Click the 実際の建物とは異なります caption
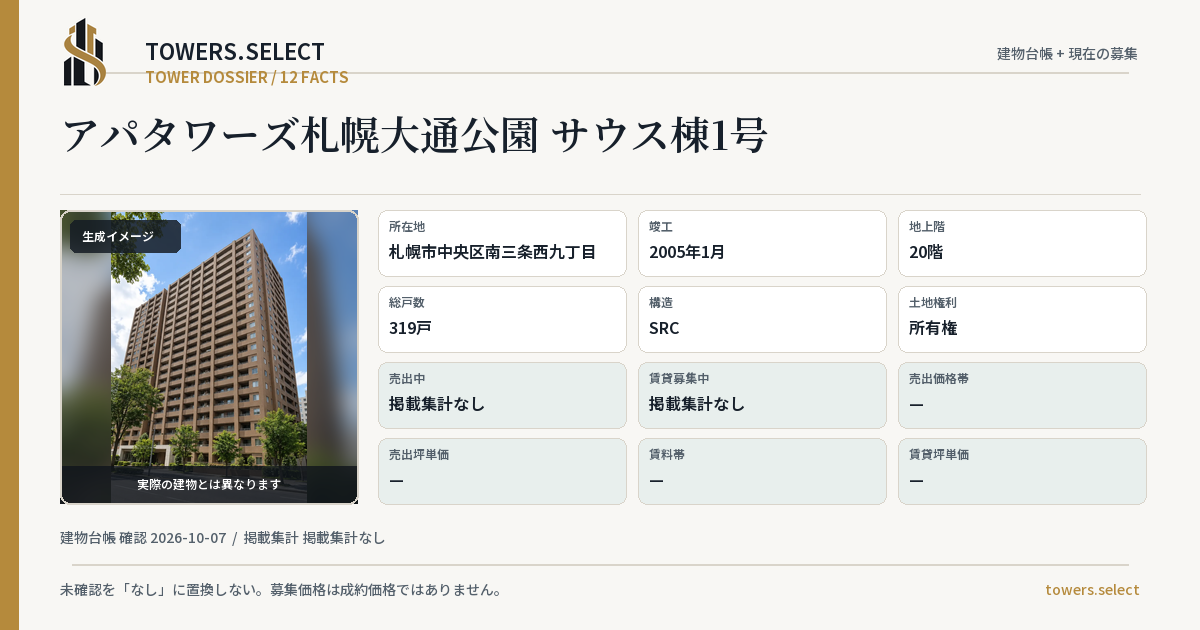This screenshot has height=630, width=1200. pos(209,484)
